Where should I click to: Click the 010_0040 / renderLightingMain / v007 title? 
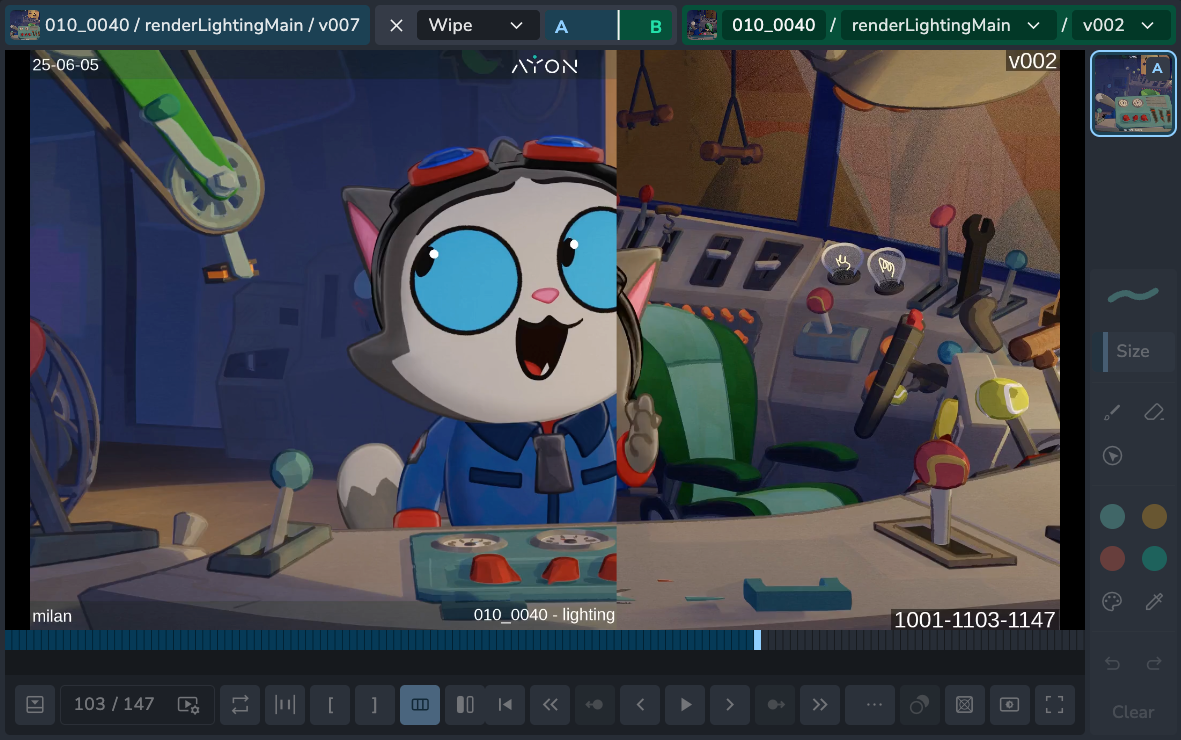[x=202, y=26]
